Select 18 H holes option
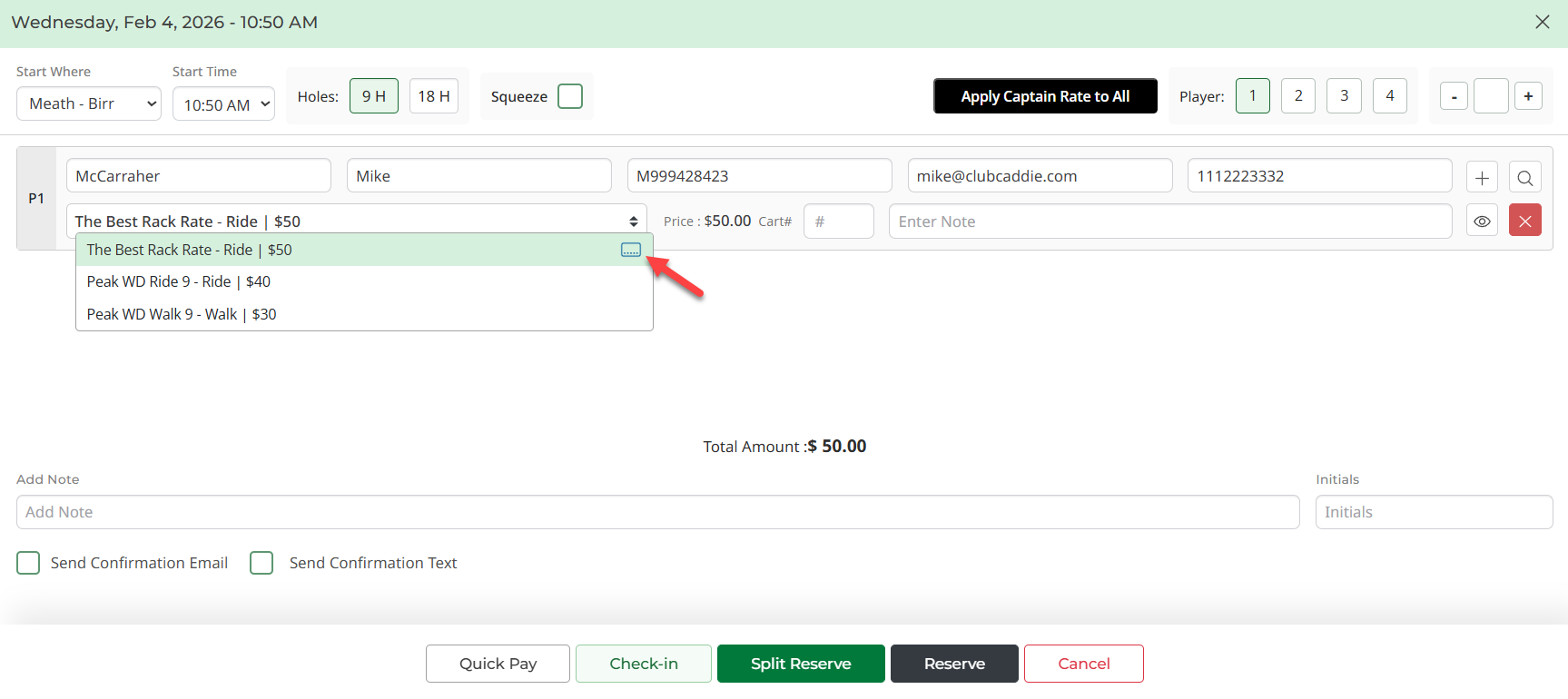Viewport: 1568px width, 699px height. point(434,96)
